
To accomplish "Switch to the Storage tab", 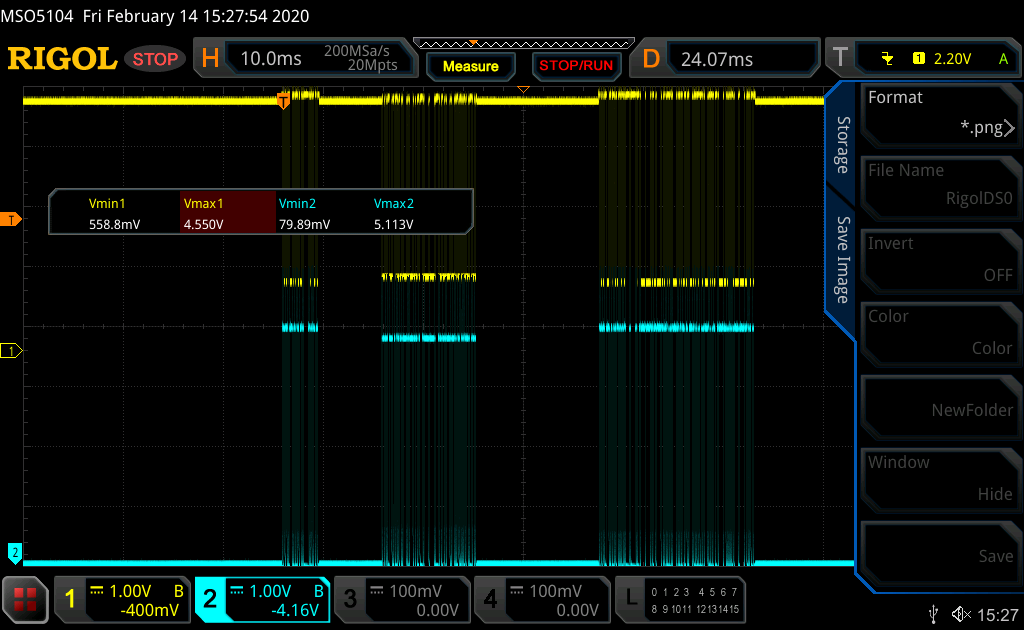I will (x=842, y=145).
